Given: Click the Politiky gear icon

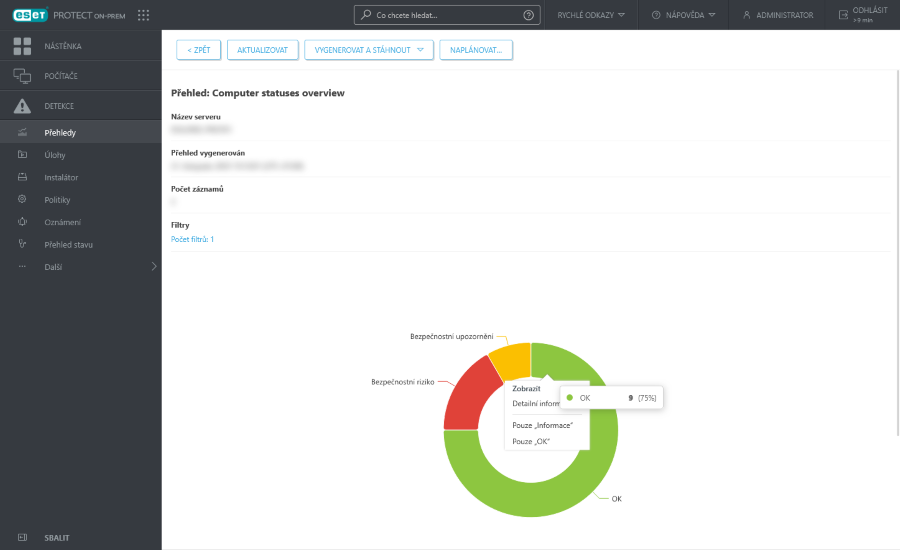Looking at the screenshot, I should (x=22, y=200).
